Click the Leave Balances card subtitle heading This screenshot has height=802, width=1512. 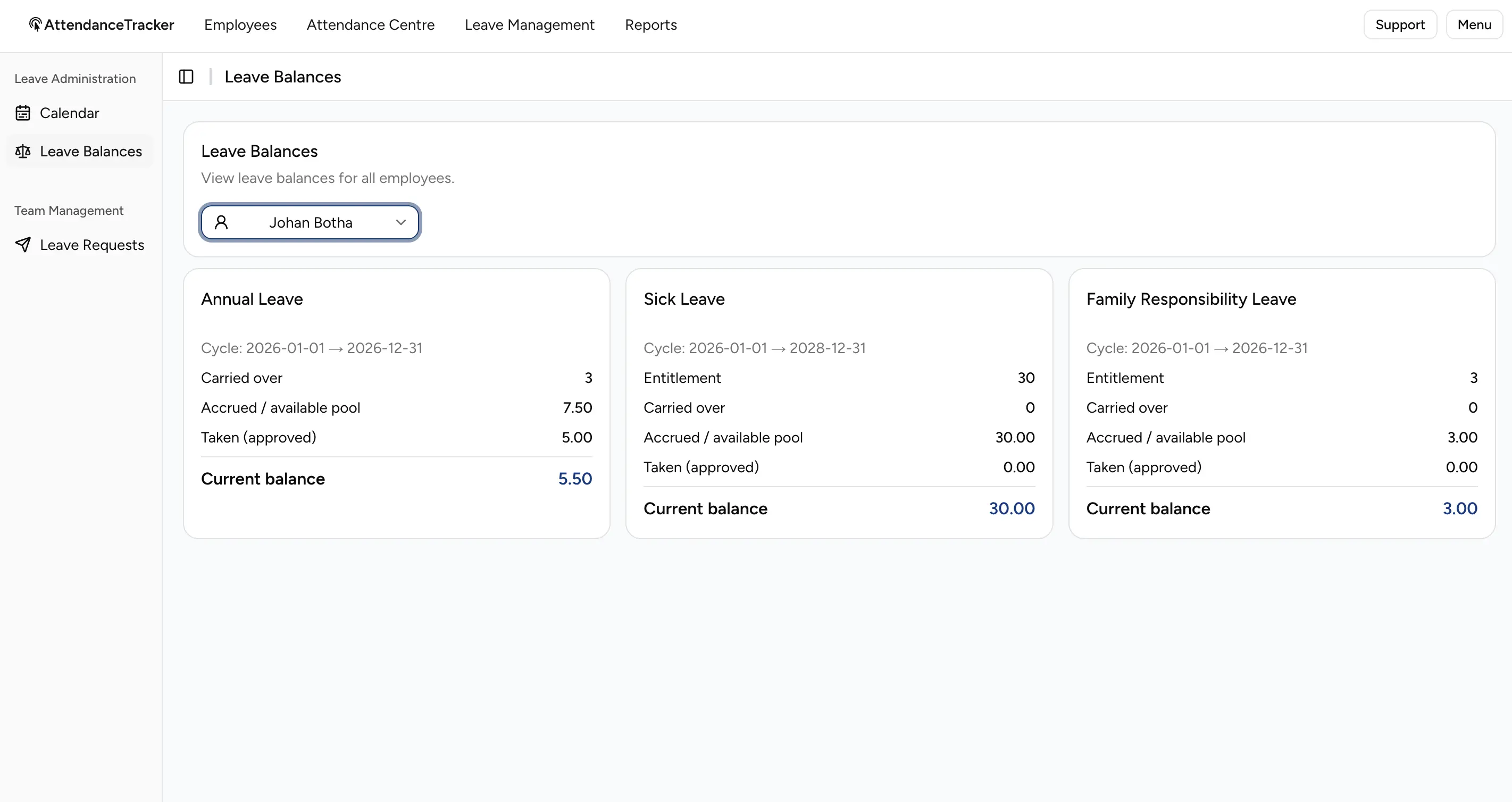pos(260,151)
